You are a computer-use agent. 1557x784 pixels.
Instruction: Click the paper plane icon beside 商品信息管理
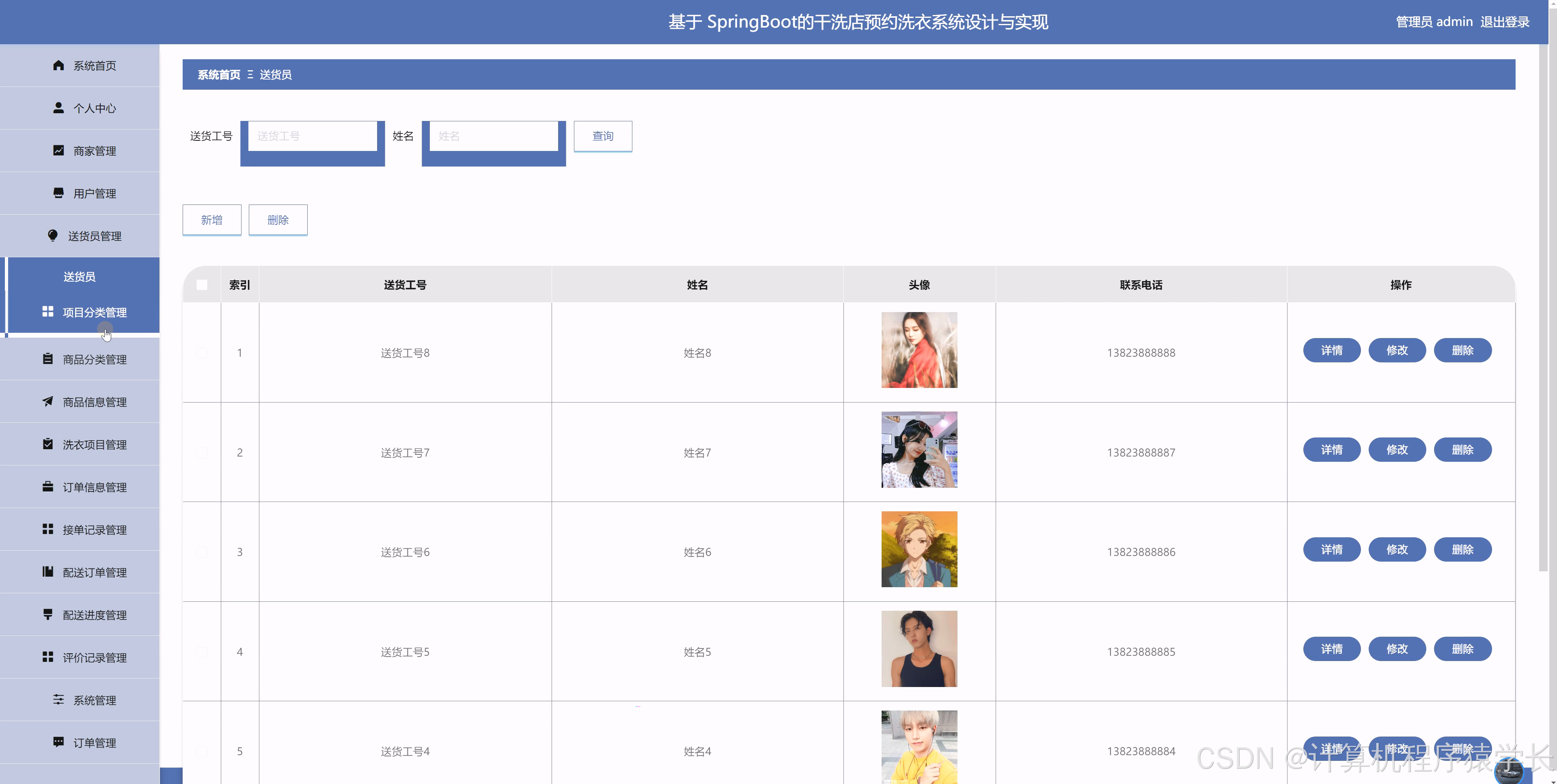[x=48, y=401]
